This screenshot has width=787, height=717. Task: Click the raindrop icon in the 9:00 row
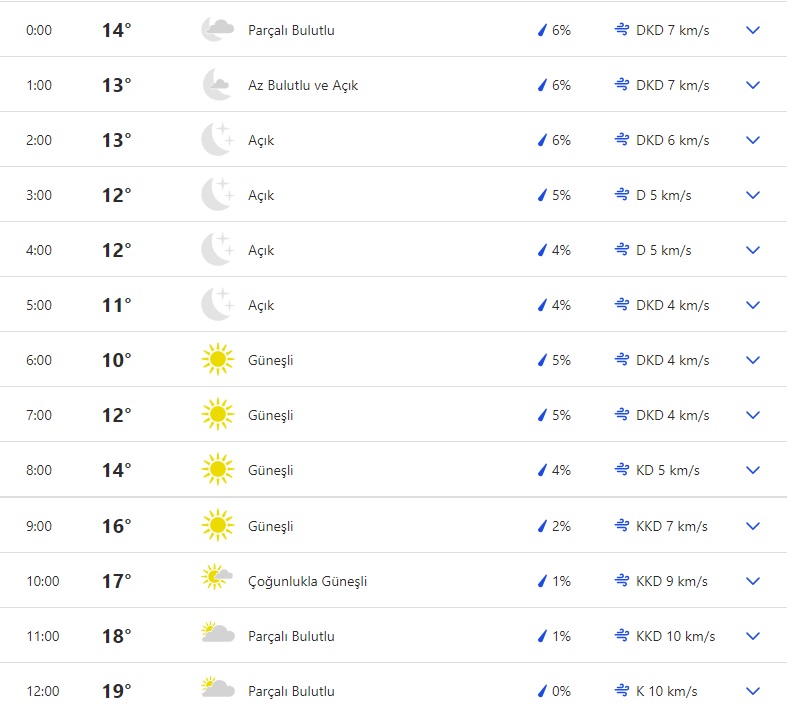(x=543, y=526)
